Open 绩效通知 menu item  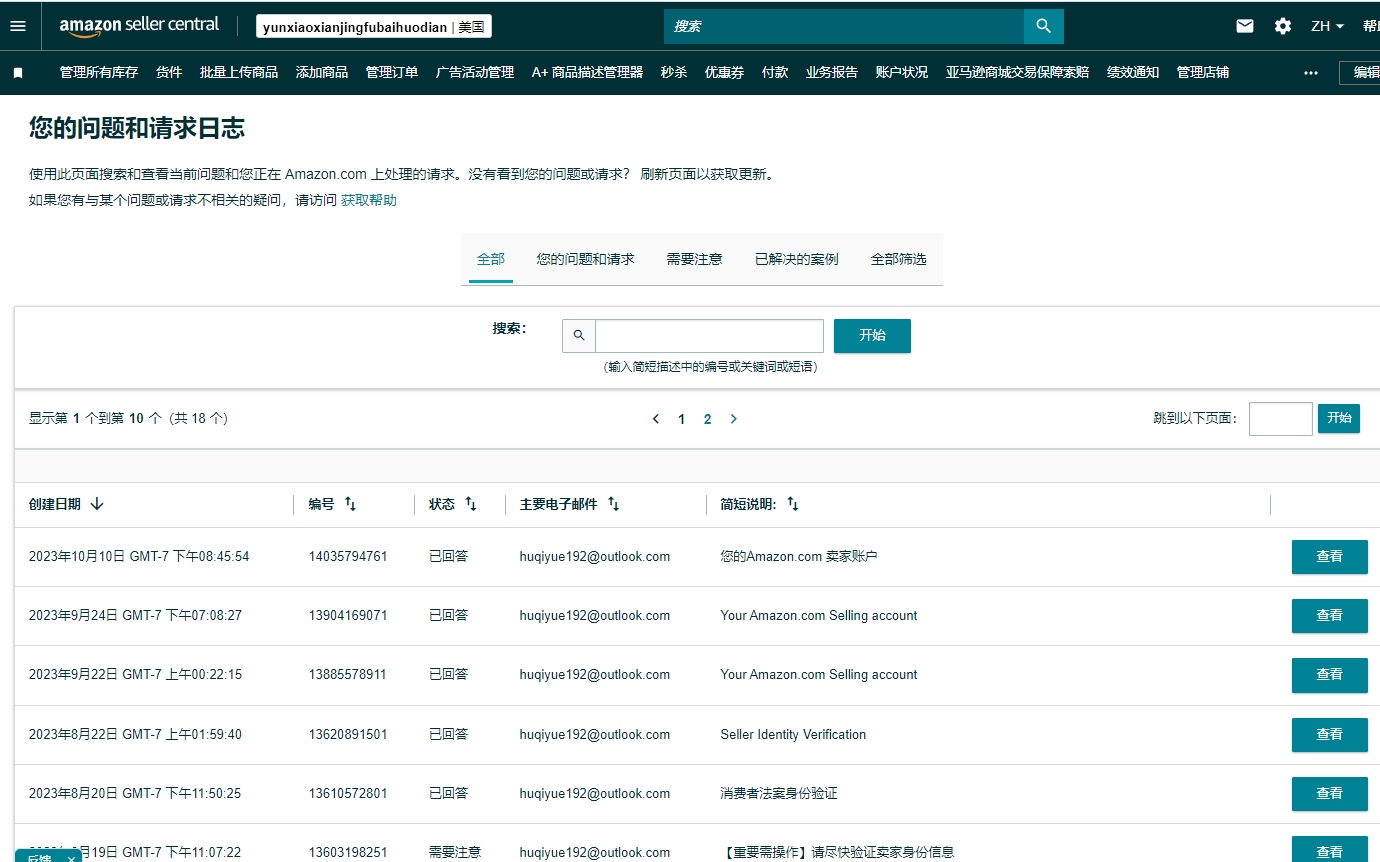pyautogui.click(x=1133, y=72)
